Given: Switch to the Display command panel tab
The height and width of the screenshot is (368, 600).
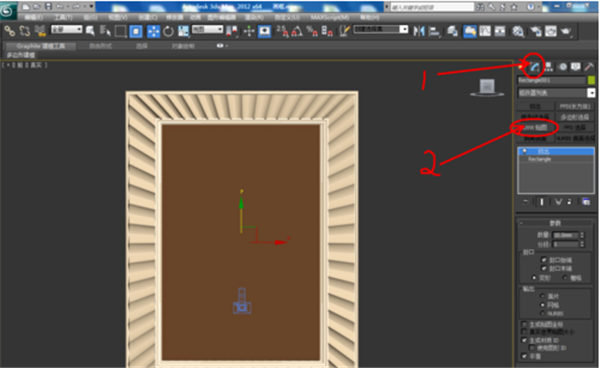Looking at the screenshot, I should pyautogui.click(x=576, y=67).
